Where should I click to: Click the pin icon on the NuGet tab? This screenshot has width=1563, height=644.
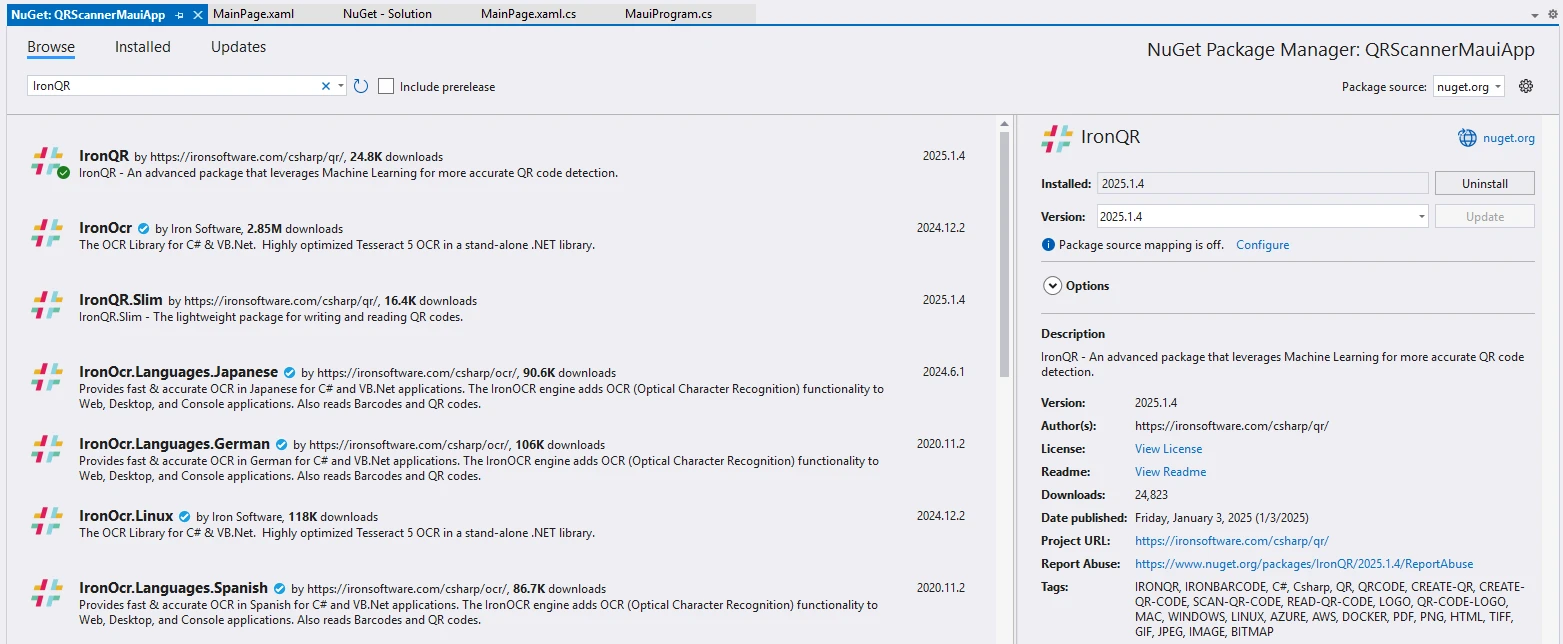coord(179,15)
